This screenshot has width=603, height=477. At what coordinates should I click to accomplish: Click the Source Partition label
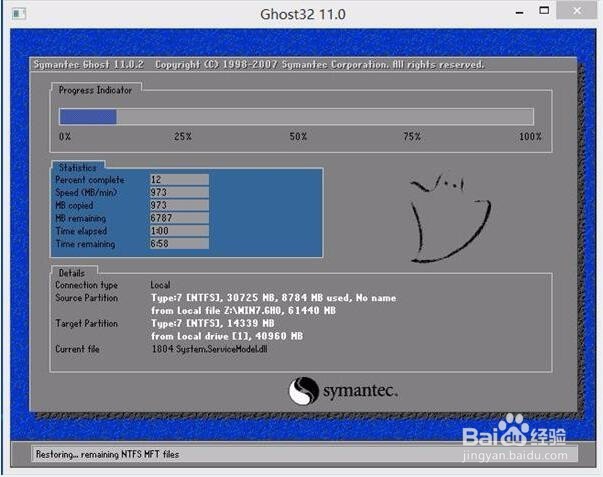[87, 298]
